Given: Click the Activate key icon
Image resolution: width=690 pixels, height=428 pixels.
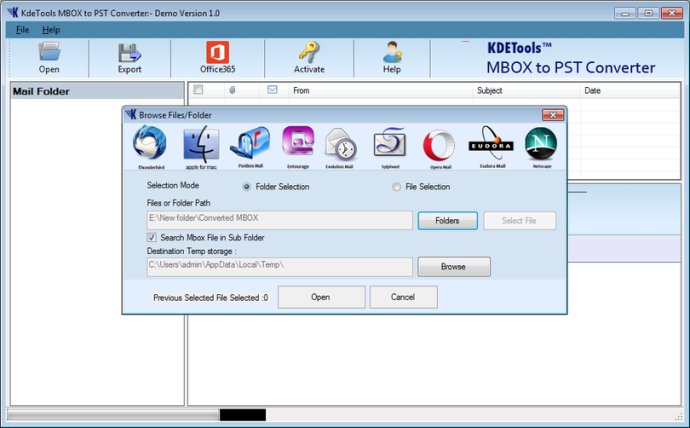Looking at the screenshot, I should coord(309,52).
